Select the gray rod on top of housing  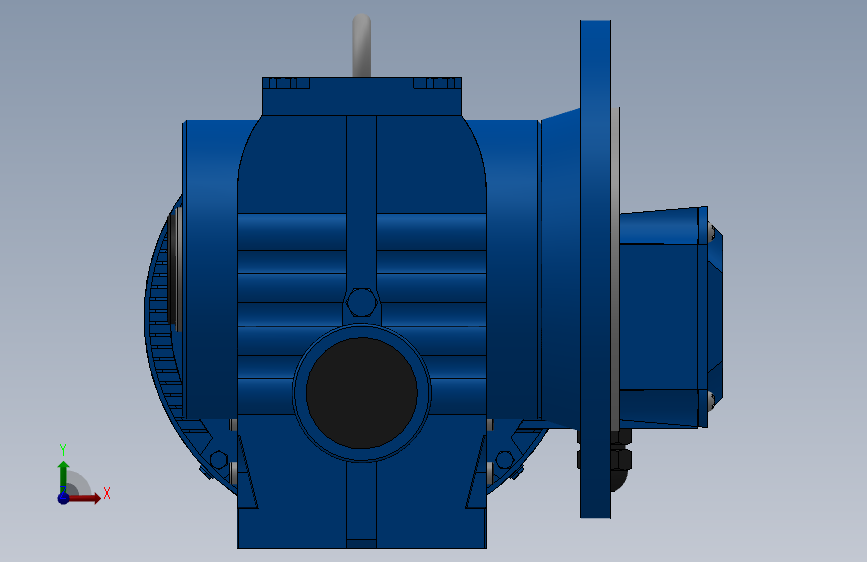pos(361,45)
